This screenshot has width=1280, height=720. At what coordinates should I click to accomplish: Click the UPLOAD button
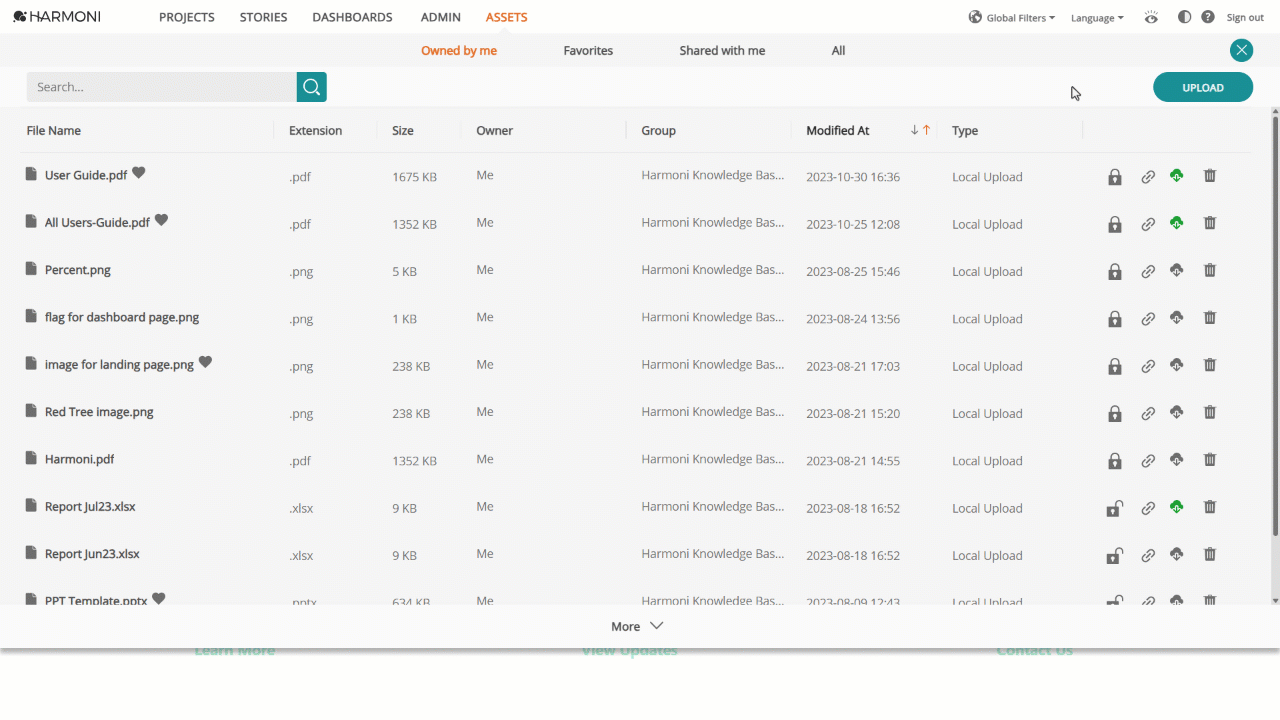point(1203,87)
